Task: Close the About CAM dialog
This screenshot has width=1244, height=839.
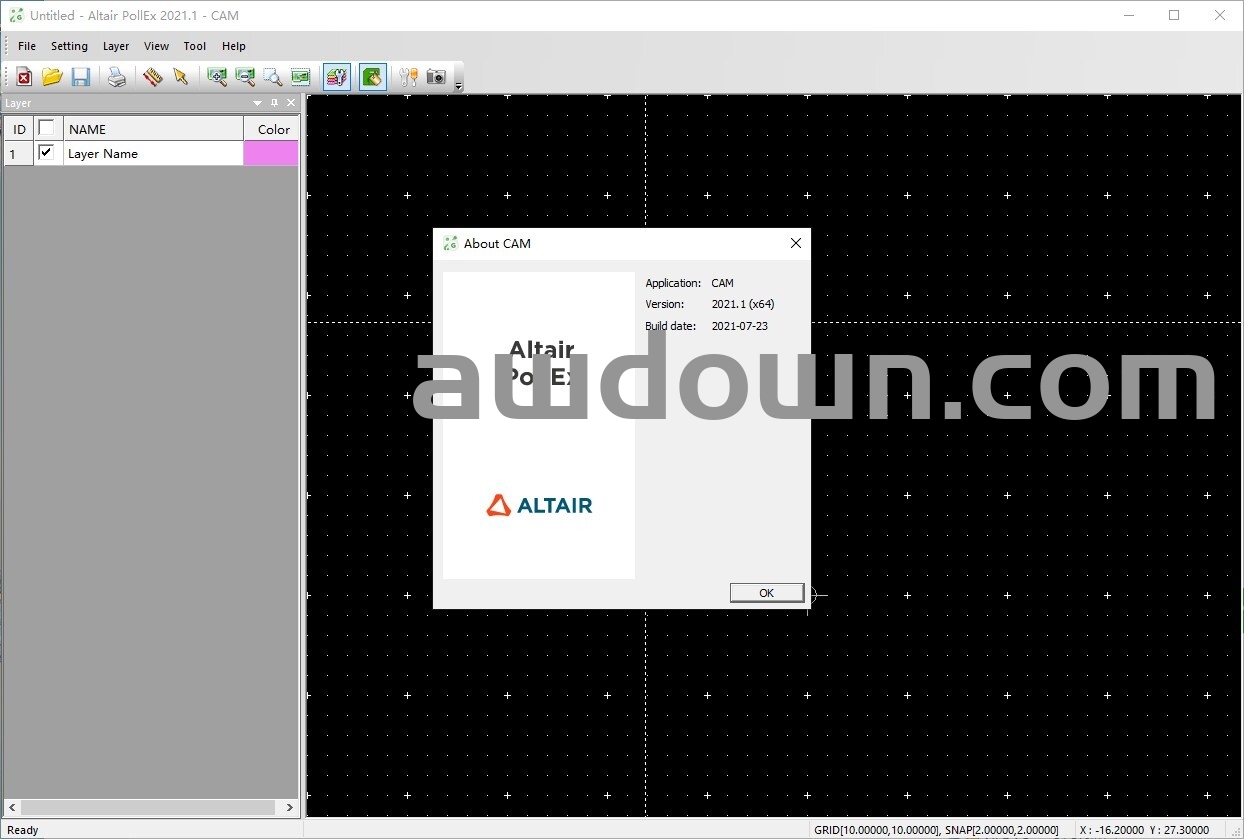Action: tap(796, 243)
